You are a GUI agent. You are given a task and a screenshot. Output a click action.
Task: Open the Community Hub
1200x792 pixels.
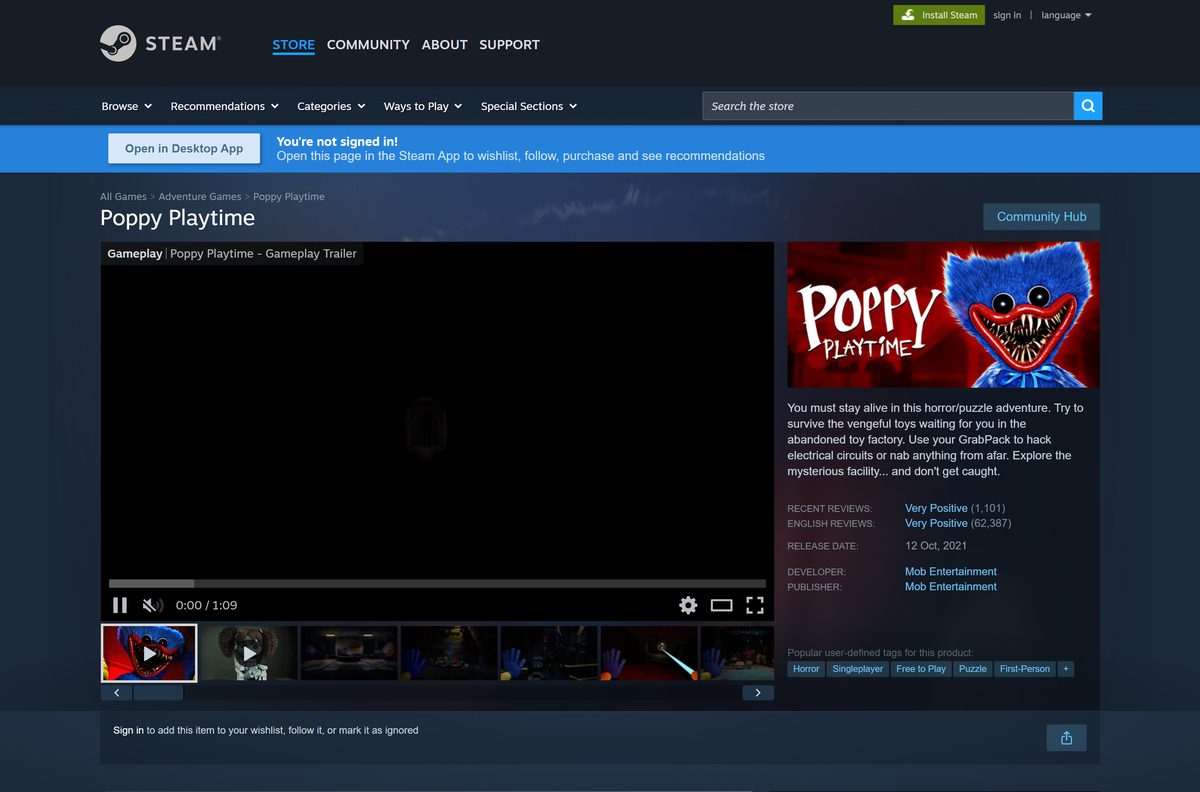coord(1041,217)
